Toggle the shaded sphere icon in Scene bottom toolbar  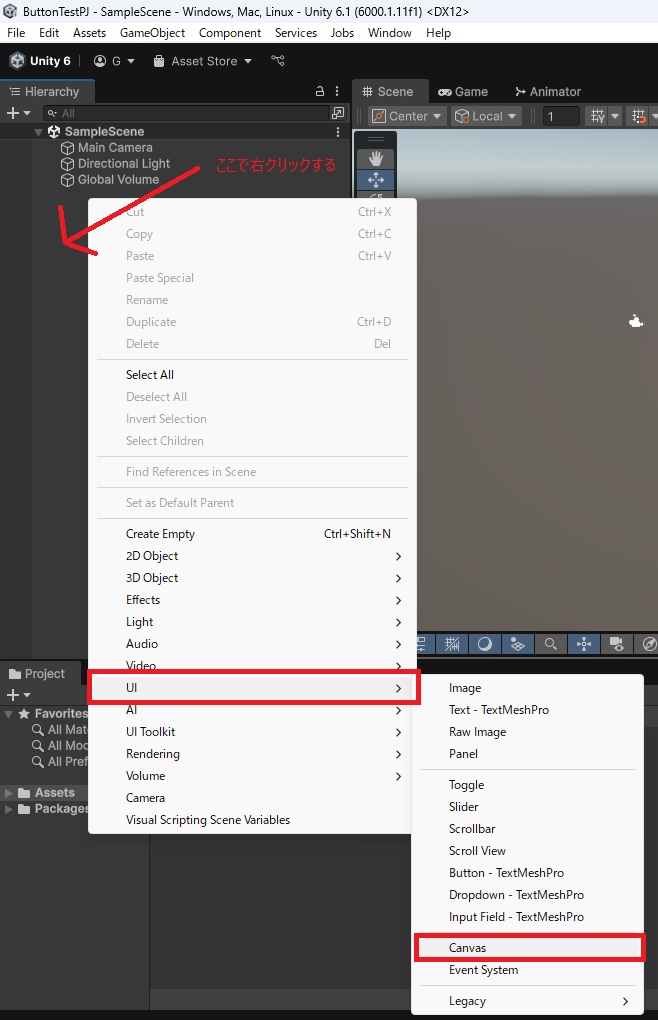point(485,644)
